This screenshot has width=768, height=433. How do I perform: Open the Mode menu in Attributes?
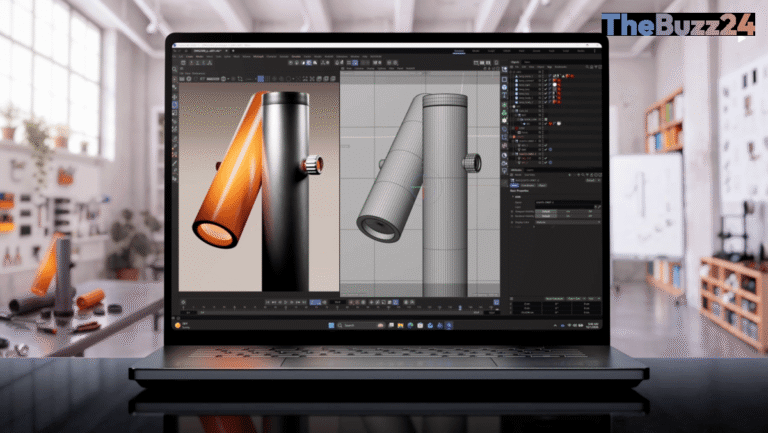coord(518,175)
